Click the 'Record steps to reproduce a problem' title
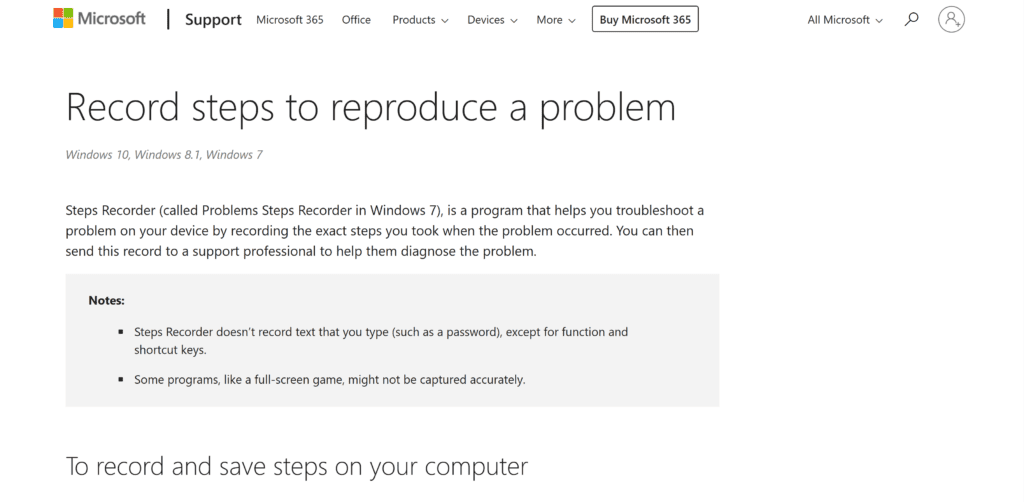This screenshot has width=1024, height=502. coord(370,108)
